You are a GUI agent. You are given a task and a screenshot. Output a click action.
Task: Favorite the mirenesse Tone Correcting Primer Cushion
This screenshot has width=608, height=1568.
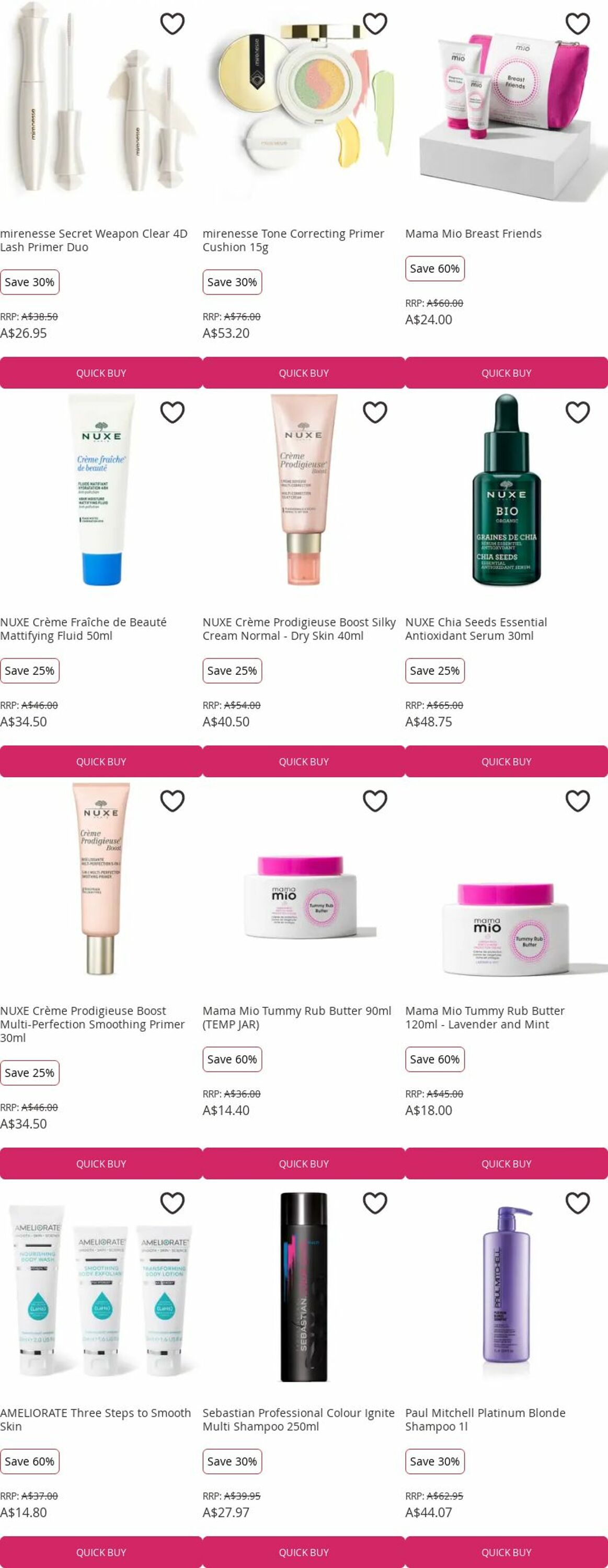tap(375, 24)
